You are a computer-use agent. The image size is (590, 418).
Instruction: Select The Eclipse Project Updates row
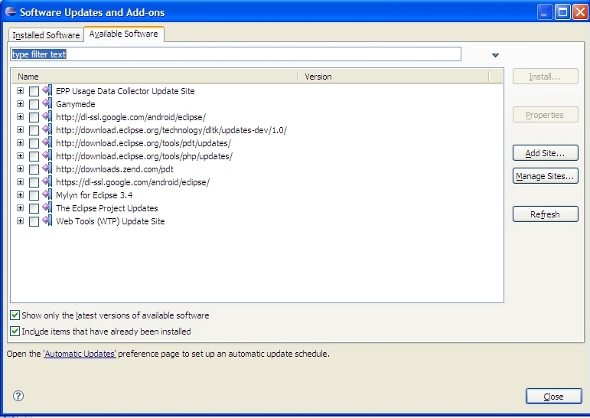(x=107, y=208)
